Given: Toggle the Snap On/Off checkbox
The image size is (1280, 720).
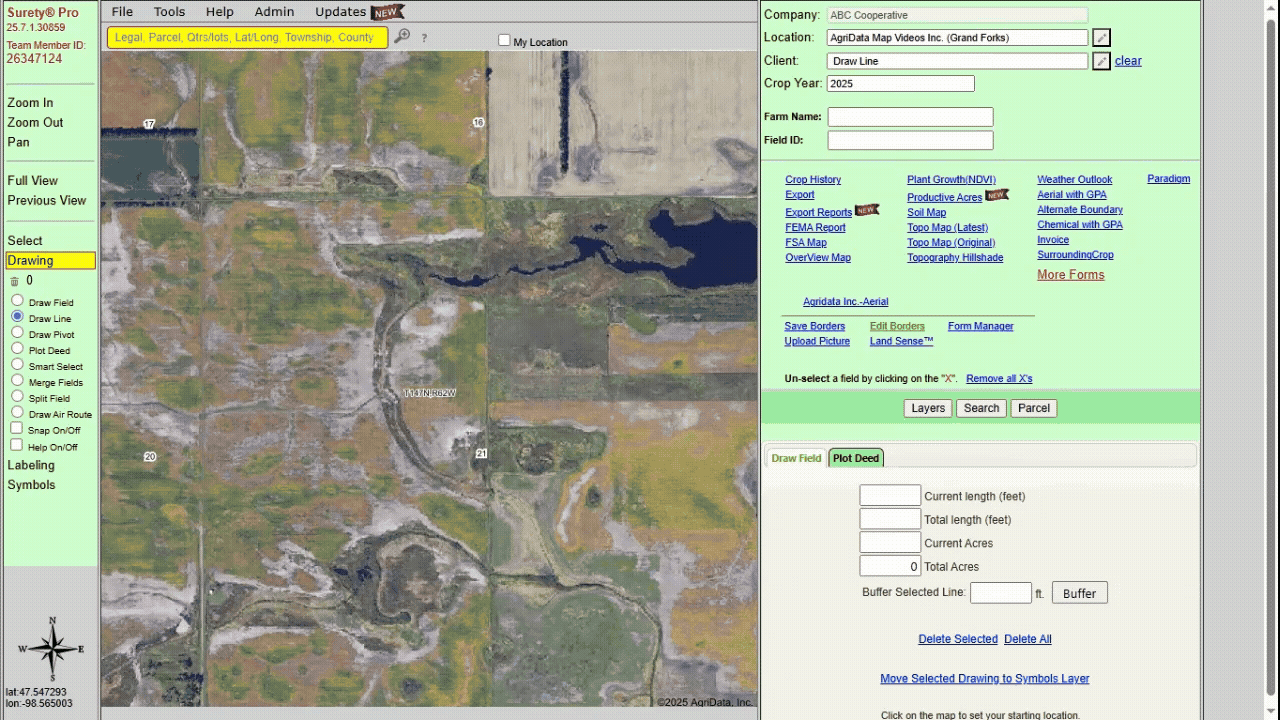Looking at the screenshot, I should click(x=17, y=429).
